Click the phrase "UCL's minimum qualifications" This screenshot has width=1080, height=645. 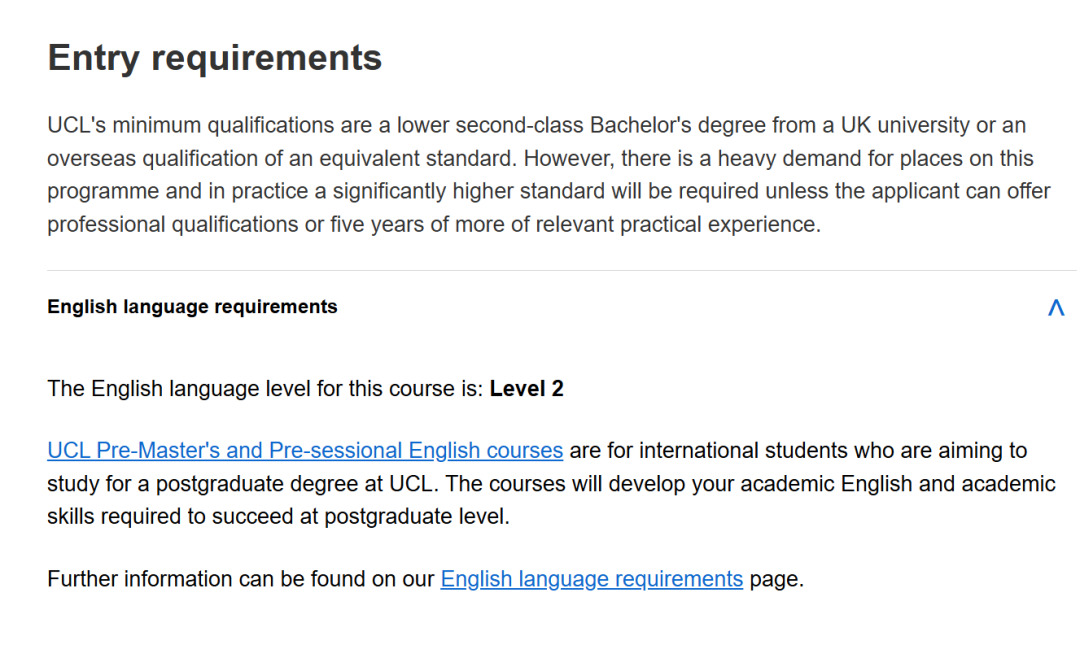178,126
